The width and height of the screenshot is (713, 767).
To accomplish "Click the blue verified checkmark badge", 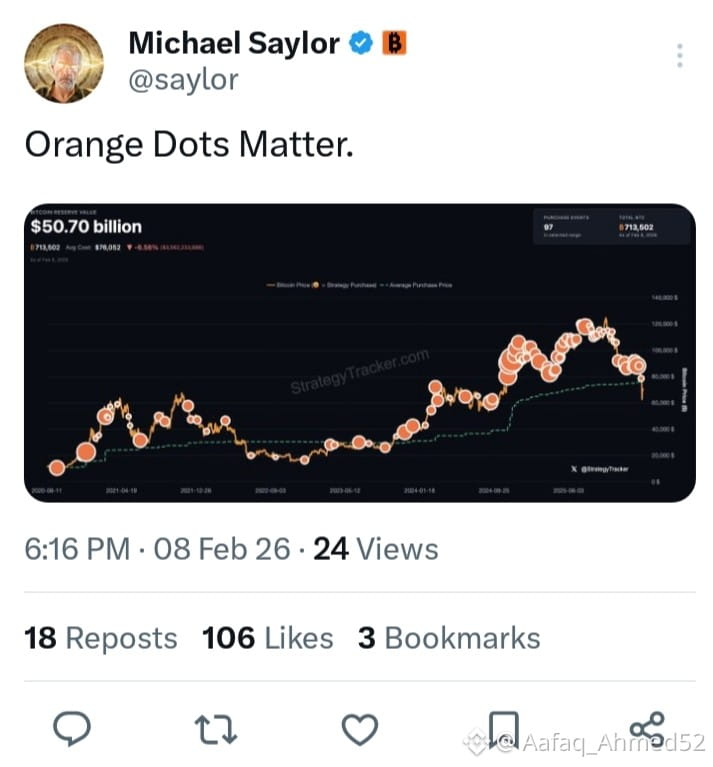I will 360,43.
